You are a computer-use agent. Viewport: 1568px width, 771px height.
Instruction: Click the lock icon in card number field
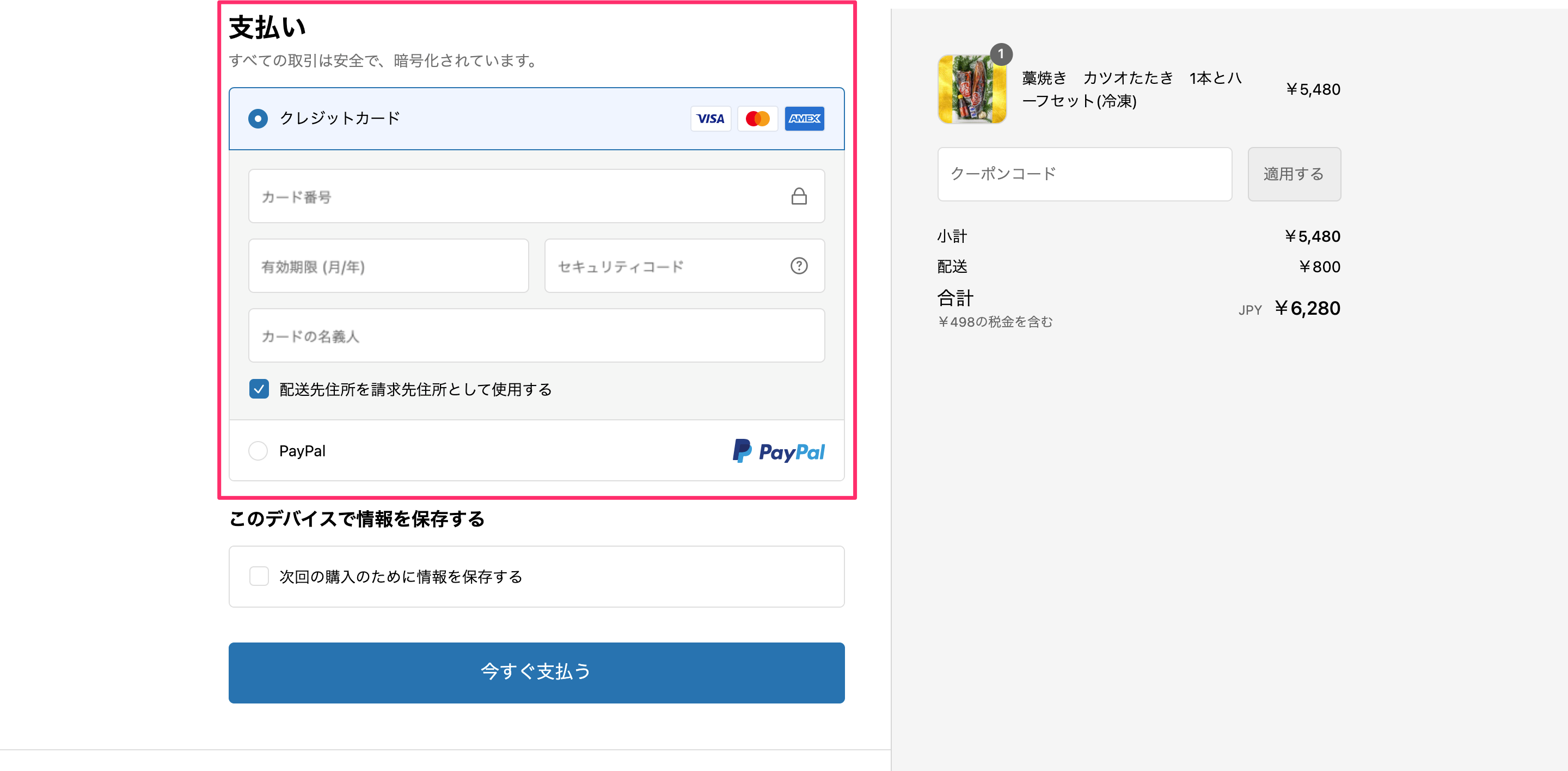[x=799, y=196]
